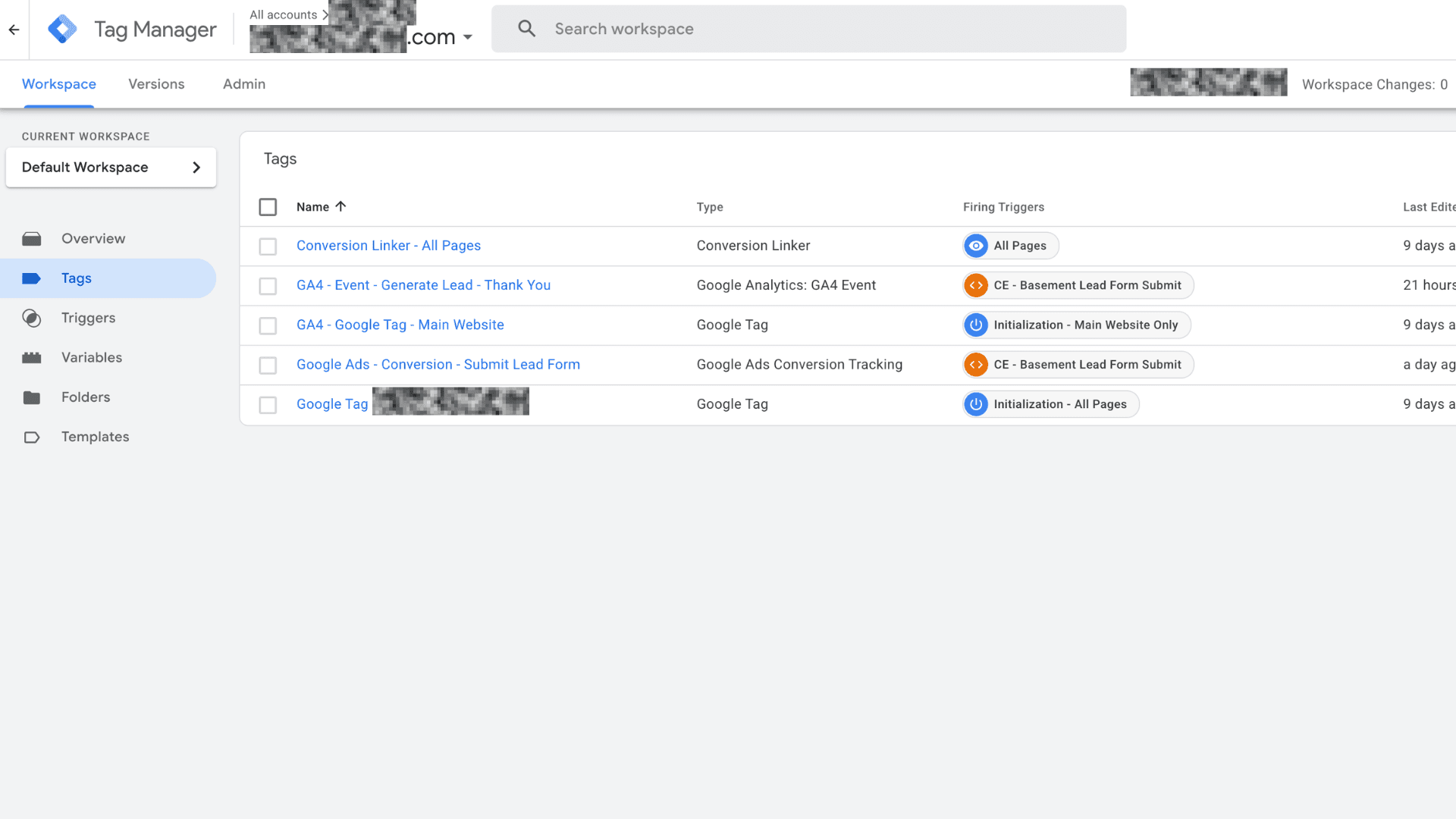Click Default Workspace selector name
The width and height of the screenshot is (1456, 819).
coord(85,168)
